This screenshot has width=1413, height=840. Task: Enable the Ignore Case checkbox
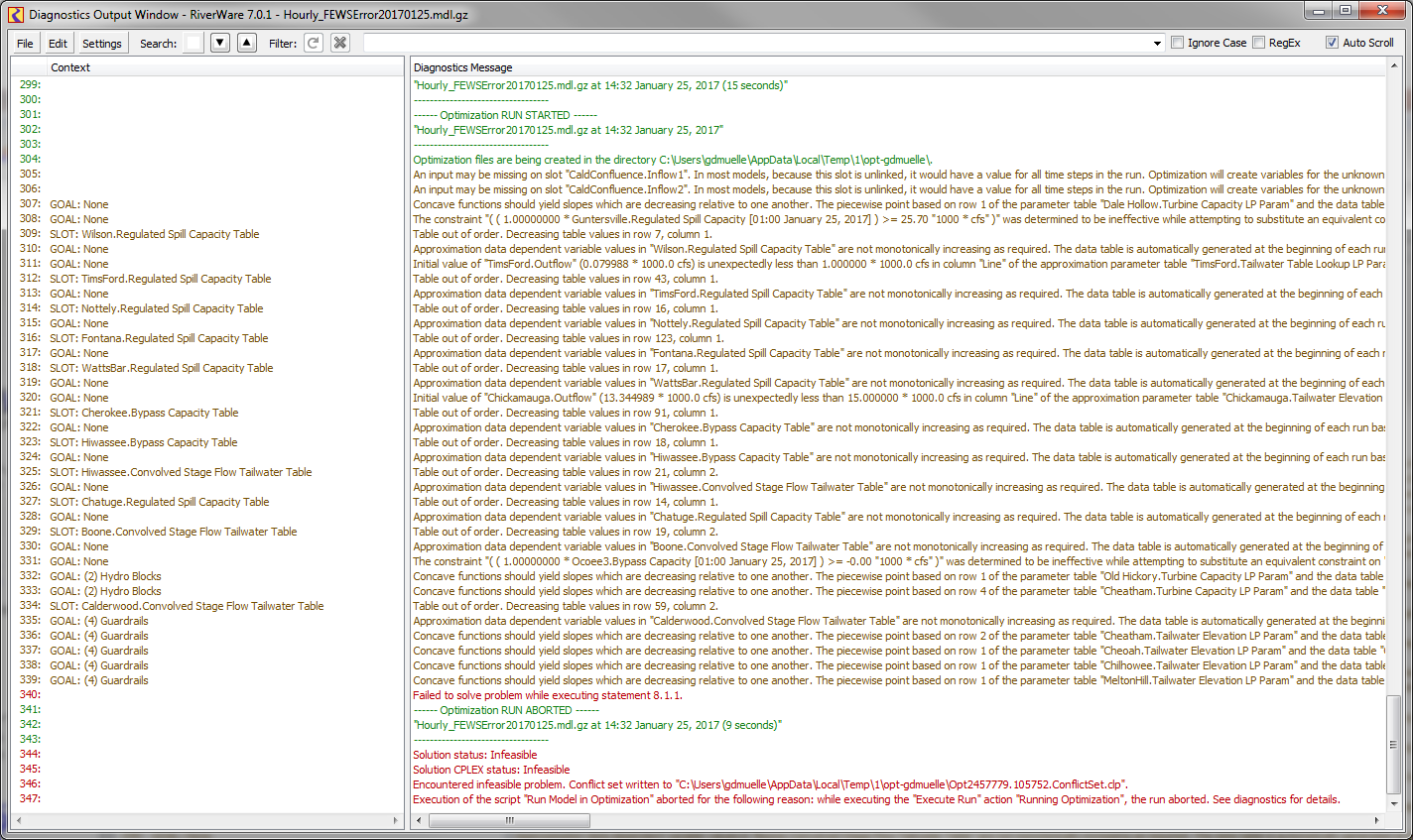[1178, 43]
